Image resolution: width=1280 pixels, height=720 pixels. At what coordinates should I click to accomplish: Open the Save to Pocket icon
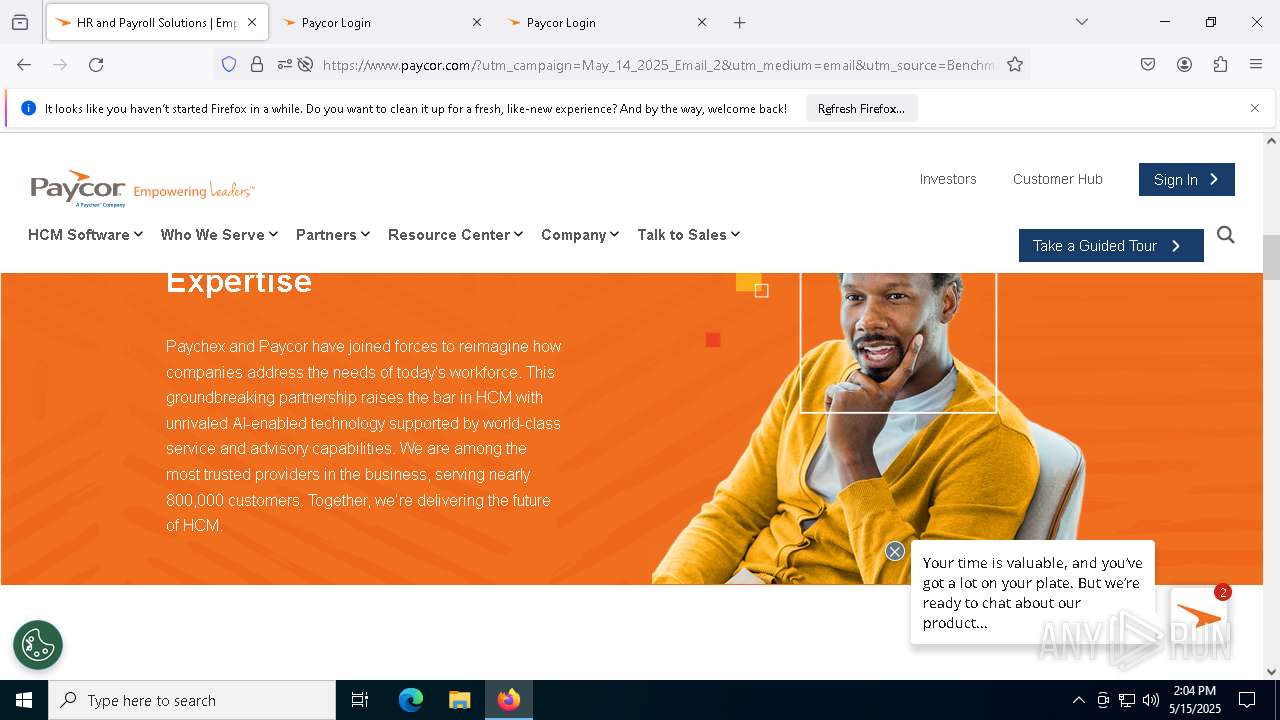[x=1148, y=64]
